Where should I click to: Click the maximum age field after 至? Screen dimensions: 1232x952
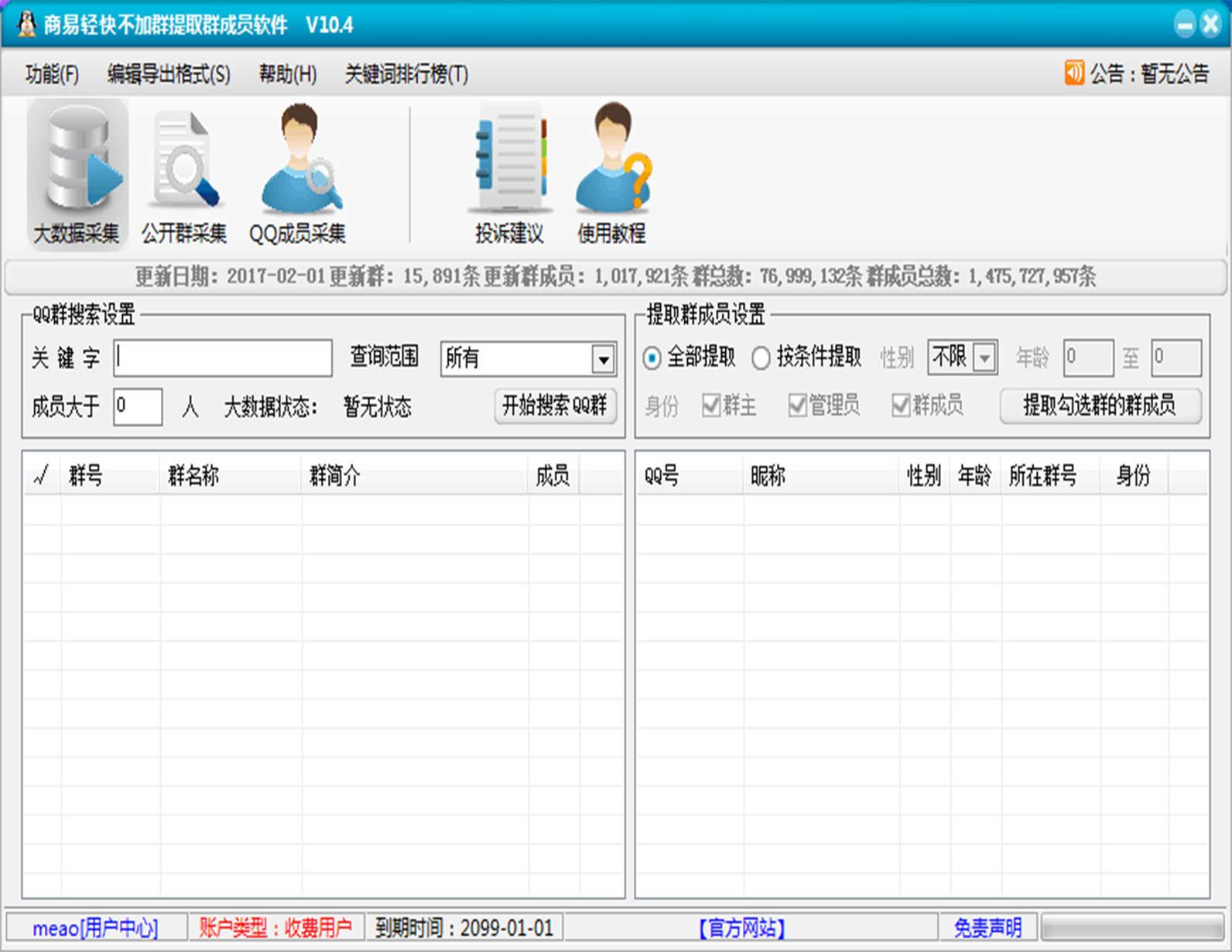click(x=1176, y=358)
